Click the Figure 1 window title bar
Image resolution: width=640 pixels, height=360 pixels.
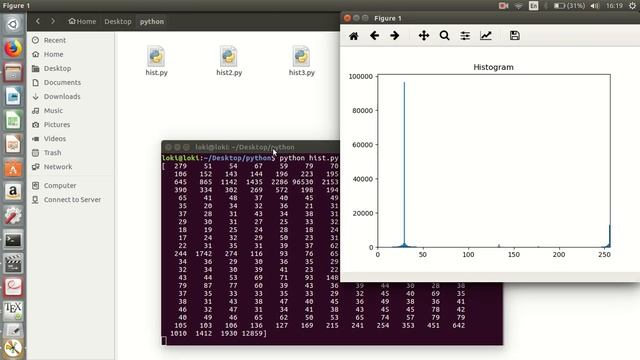(x=490, y=18)
